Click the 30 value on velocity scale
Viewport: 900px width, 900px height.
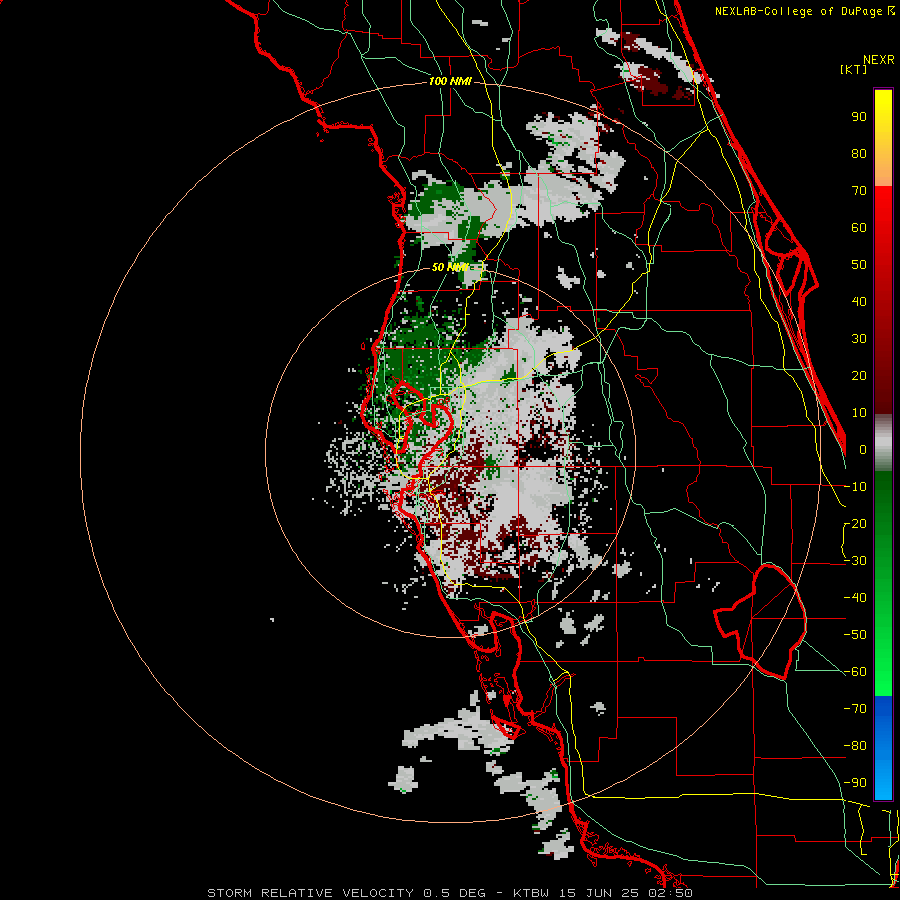pos(859,339)
